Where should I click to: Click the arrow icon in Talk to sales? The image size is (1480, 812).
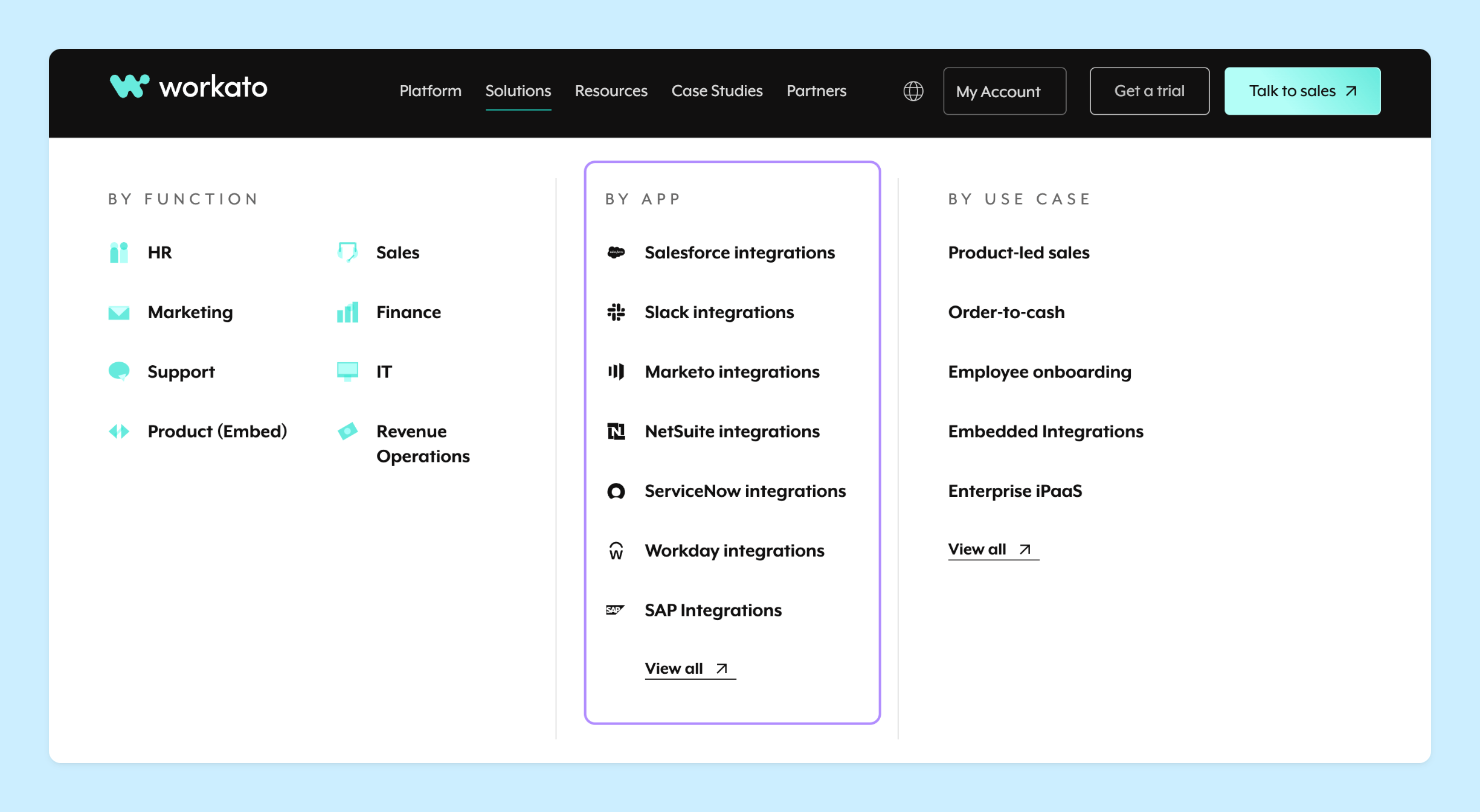pyautogui.click(x=1351, y=91)
